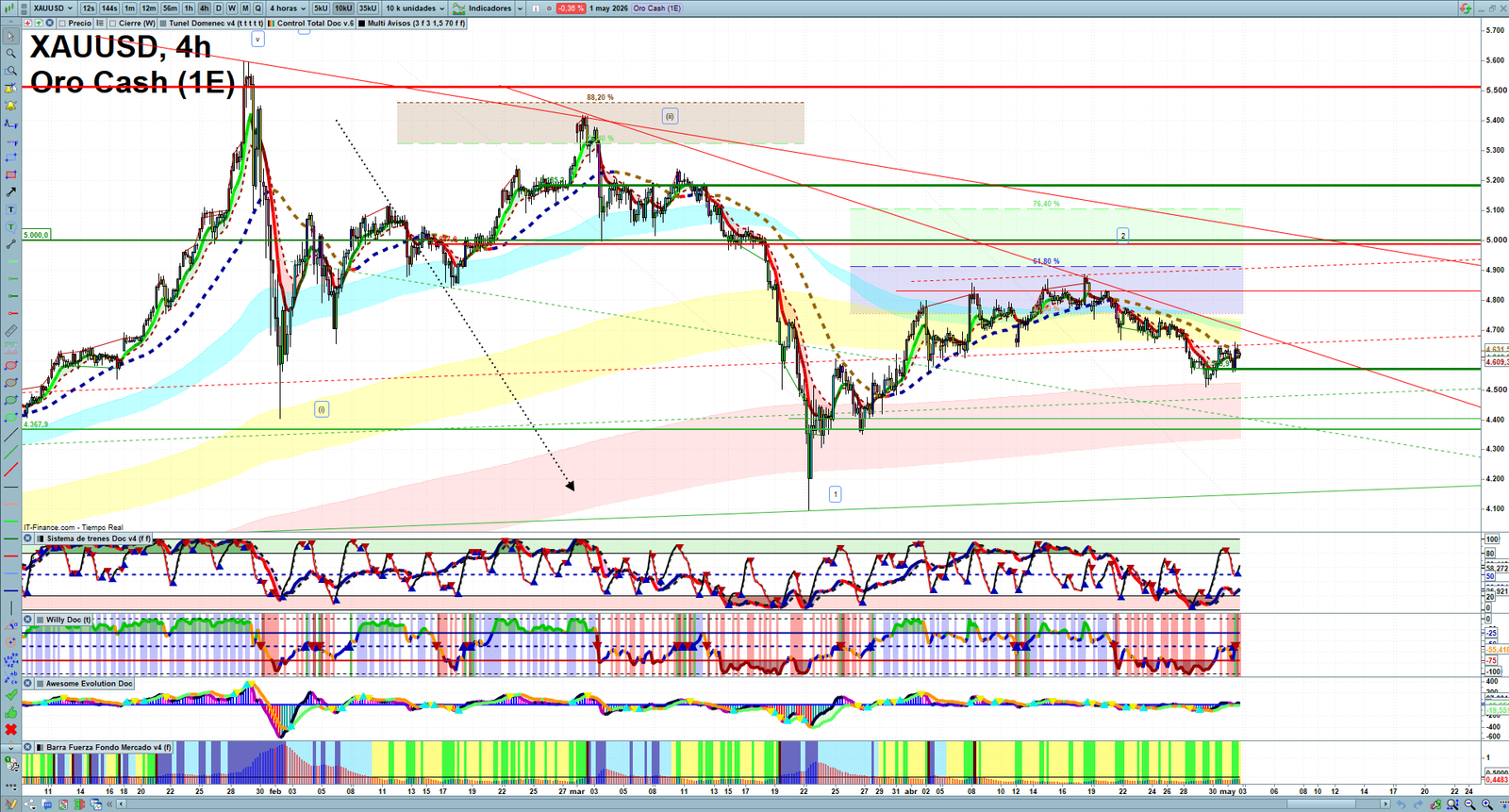Click the 4.367,9 green price level label
The image size is (1509, 812).
pyautogui.click(x=36, y=424)
